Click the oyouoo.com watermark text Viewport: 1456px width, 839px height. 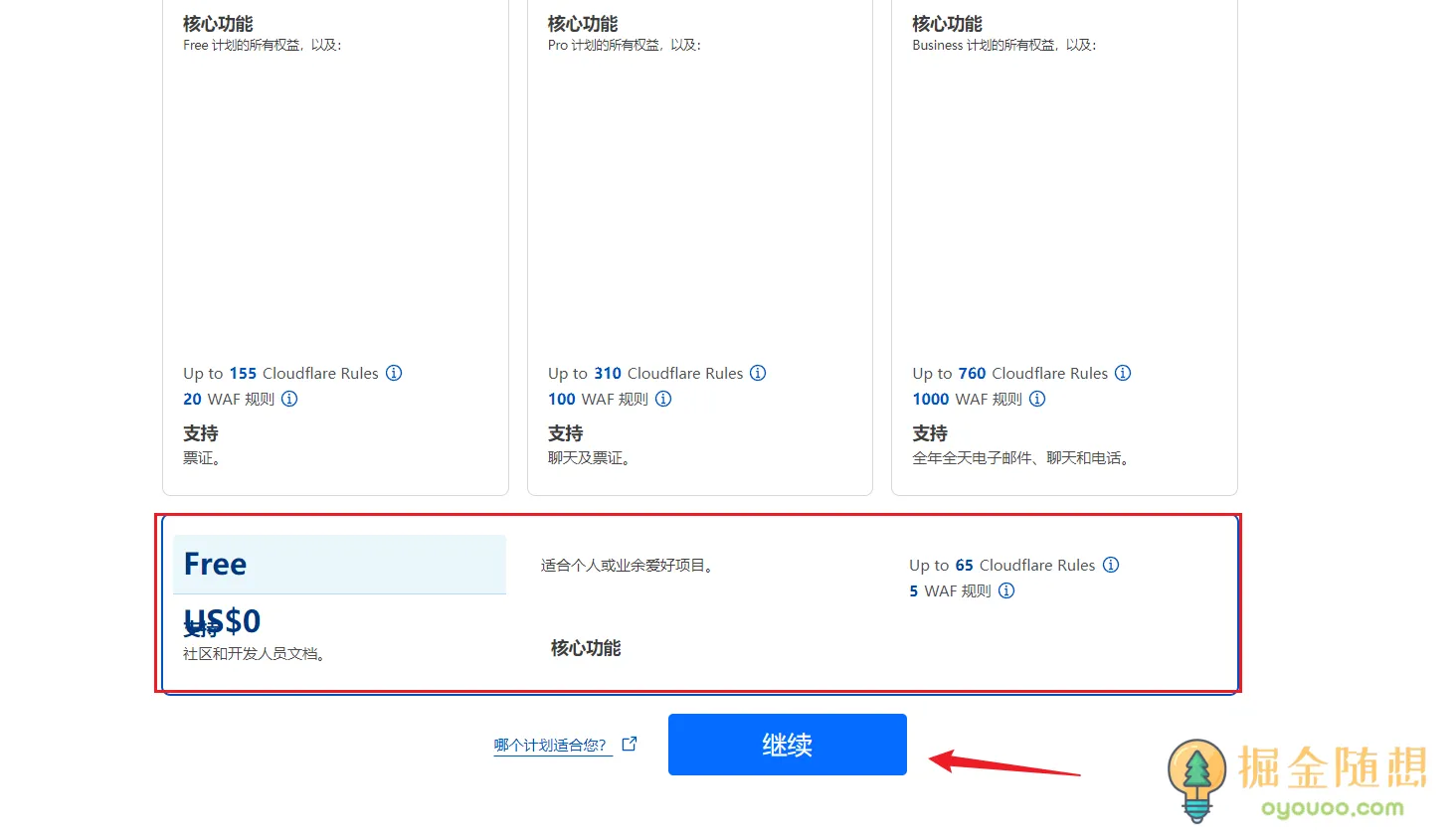pos(1332,808)
